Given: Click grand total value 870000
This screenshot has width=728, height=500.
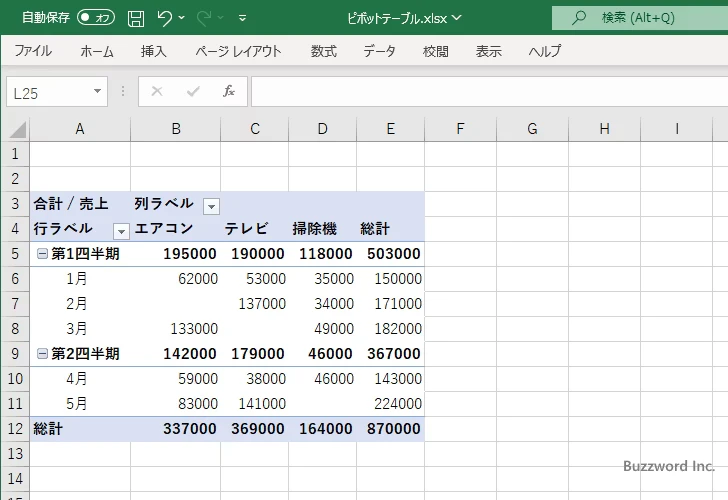Looking at the screenshot, I should pyautogui.click(x=394, y=429).
